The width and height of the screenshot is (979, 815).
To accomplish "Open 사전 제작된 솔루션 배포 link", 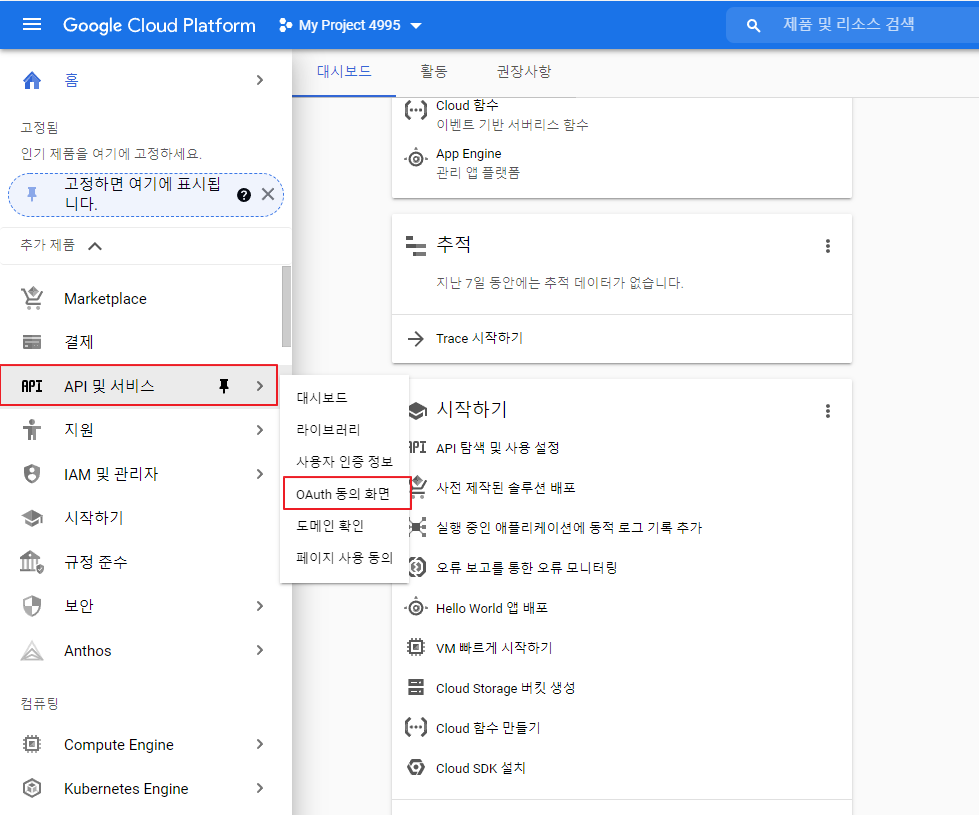I will (x=505, y=488).
